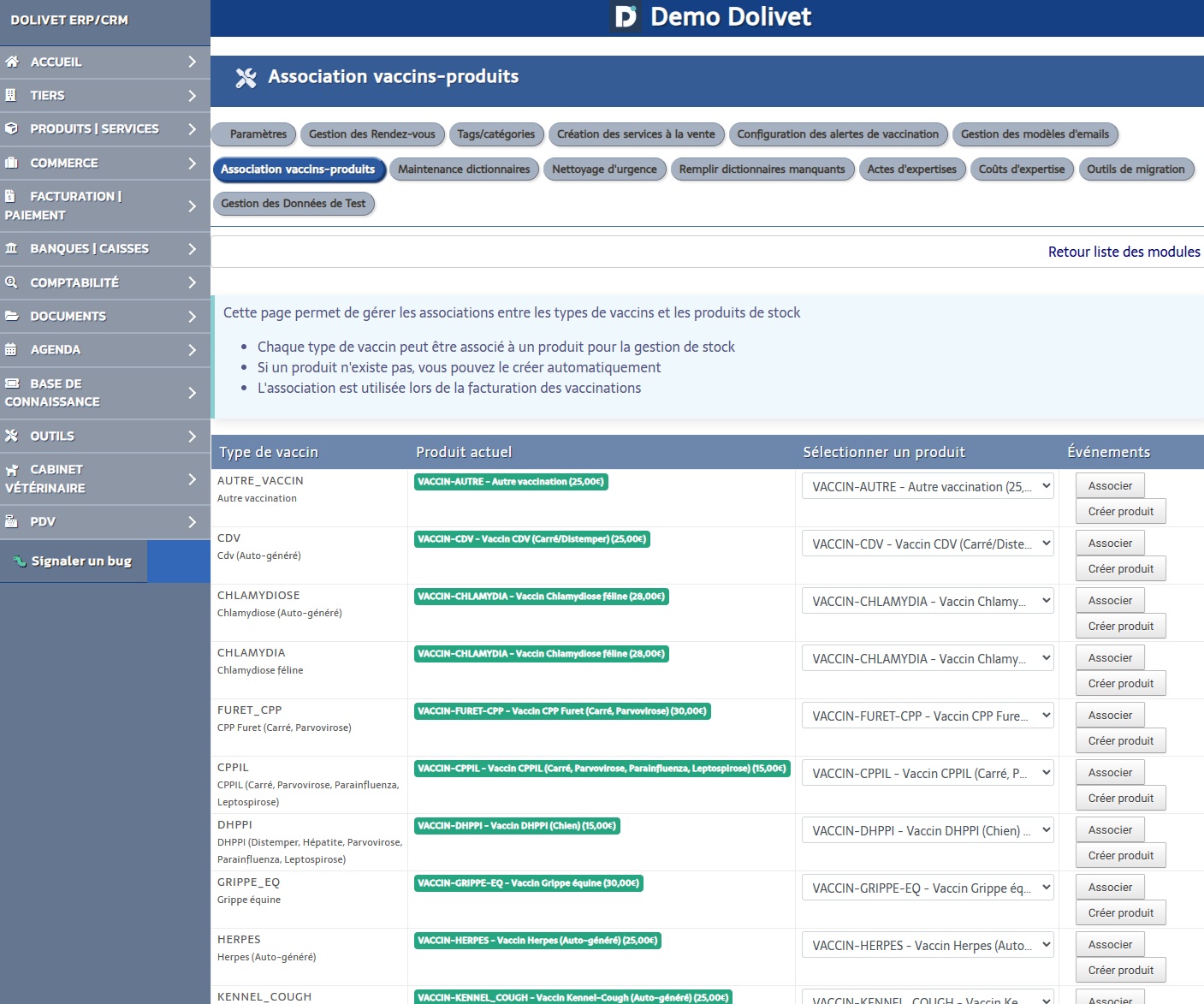
Task: Open product dropdown for FURET_CPP row
Action: pos(928,716)
